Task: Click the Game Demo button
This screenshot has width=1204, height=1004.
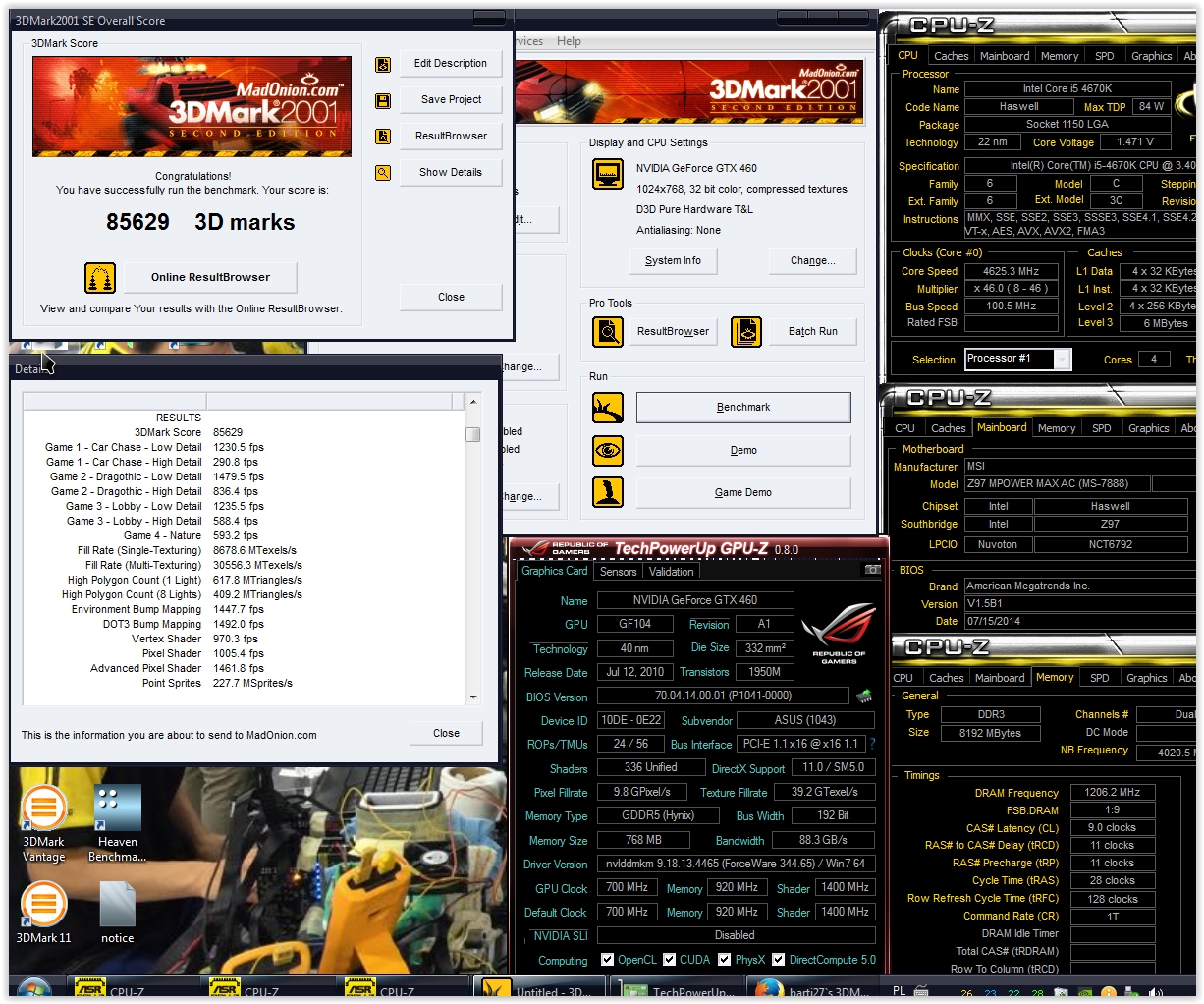Action: 743,493
